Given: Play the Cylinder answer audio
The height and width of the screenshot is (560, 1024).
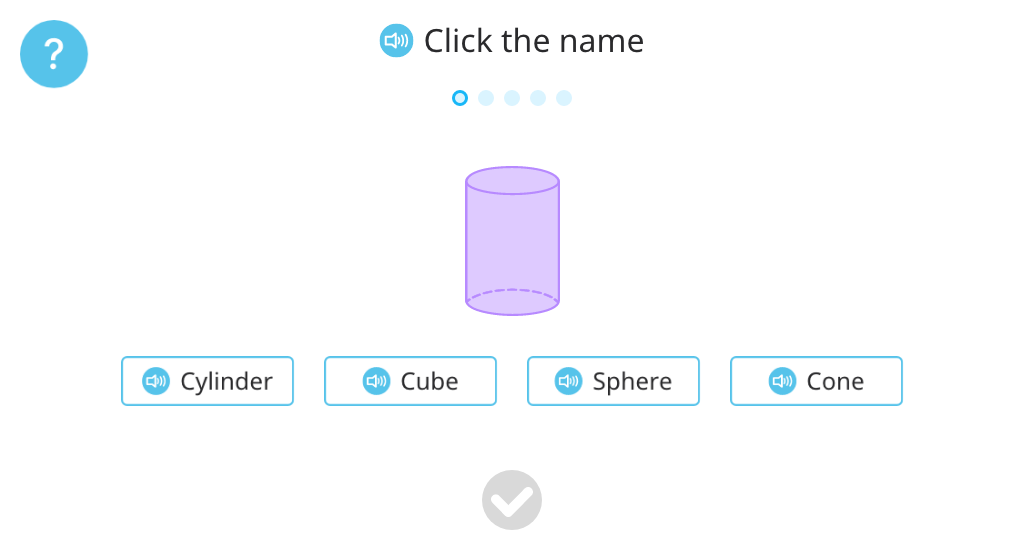Looking at the screenshot, I should coord(156,381).
